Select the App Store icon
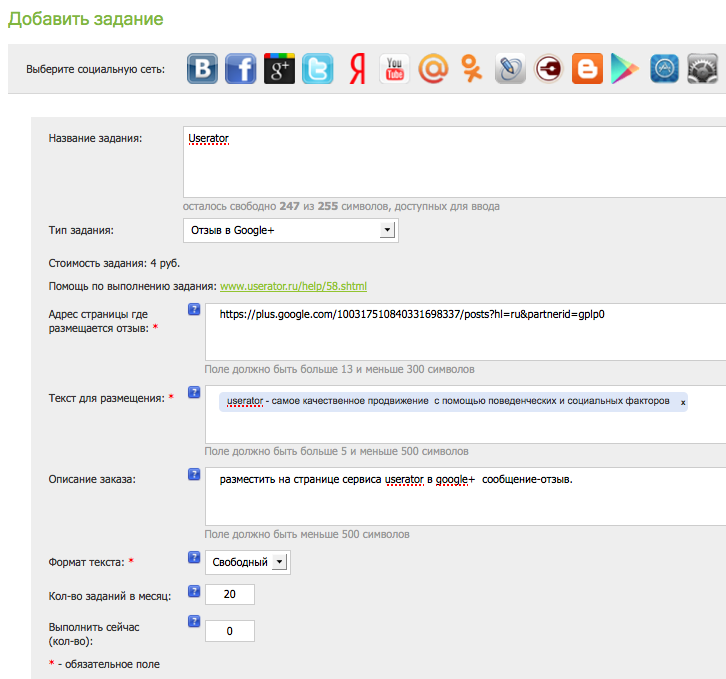The image size is (726, 679). point(664,69)
